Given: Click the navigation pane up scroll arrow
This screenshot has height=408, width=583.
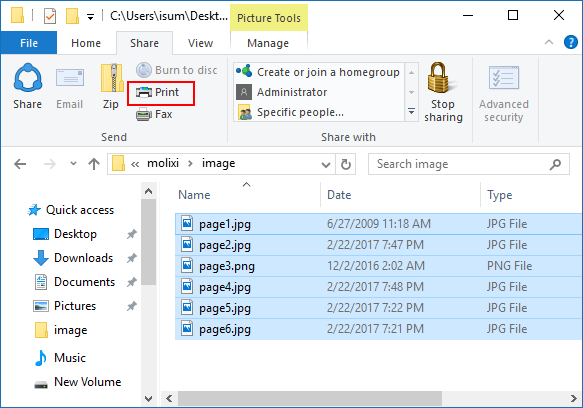Looking at the screenshot, I should tap(148, 191).
